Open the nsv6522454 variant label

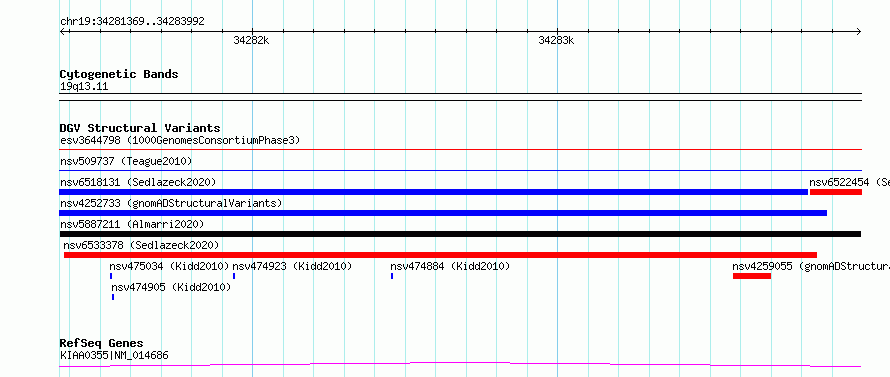pyautogui.click(x=849, y=182)
